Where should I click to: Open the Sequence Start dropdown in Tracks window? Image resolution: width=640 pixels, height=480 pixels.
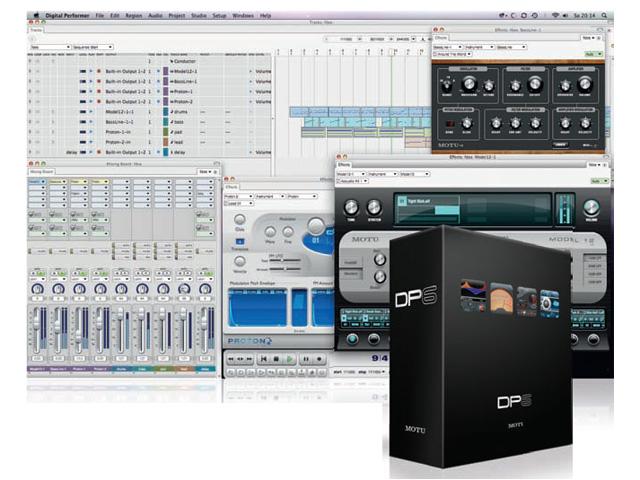point(93,47)
